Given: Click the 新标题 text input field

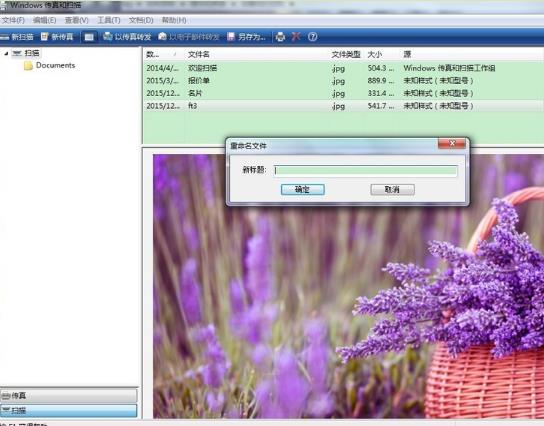Looking at the screenshot, I should pos(365,170).
